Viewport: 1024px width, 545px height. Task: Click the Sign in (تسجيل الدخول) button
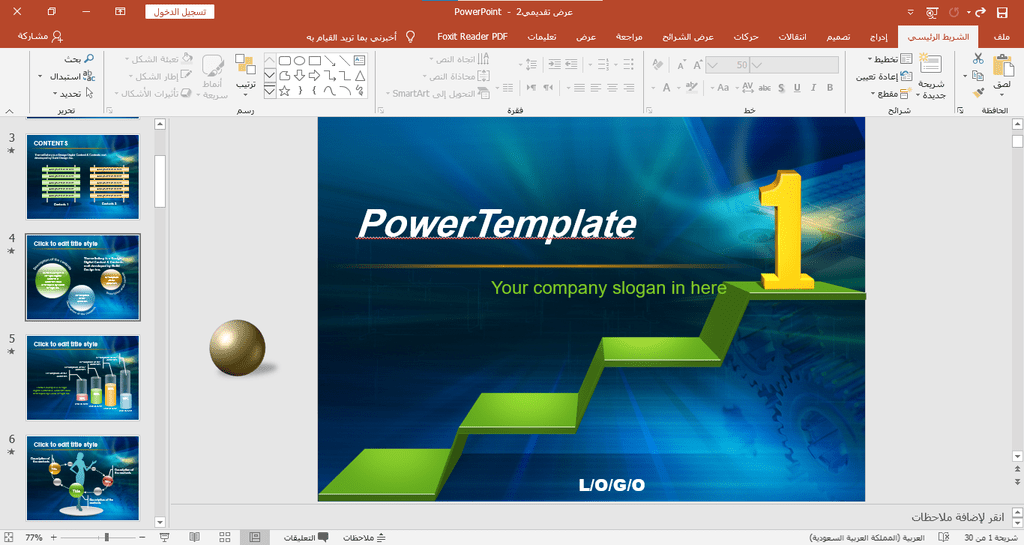pos(180,12)
